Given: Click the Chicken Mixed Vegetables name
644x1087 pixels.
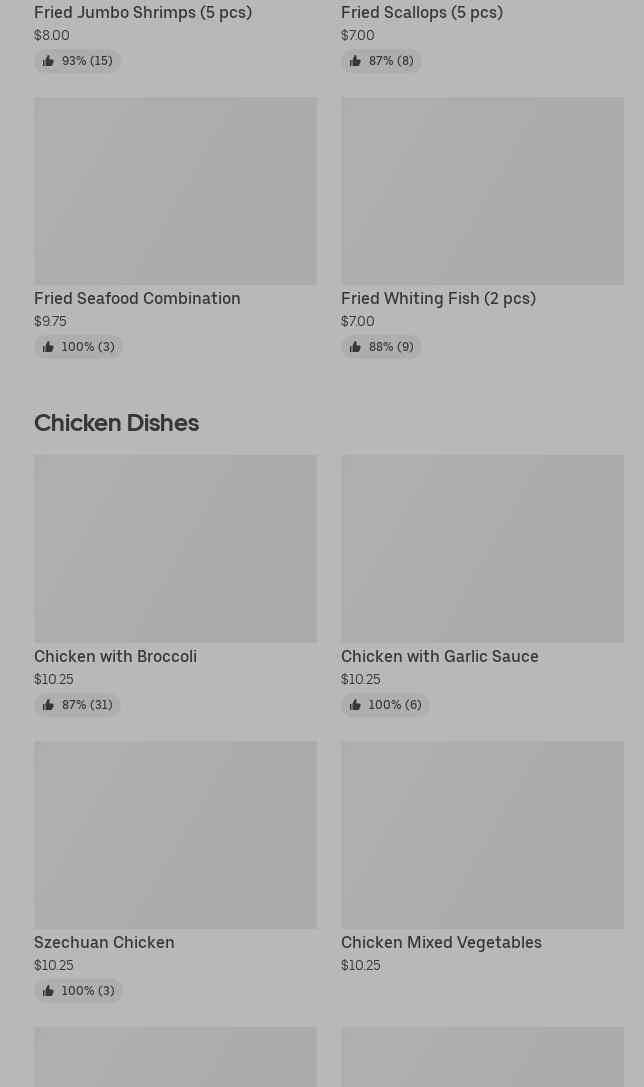Looking at the screenshot, I should 441,942.
